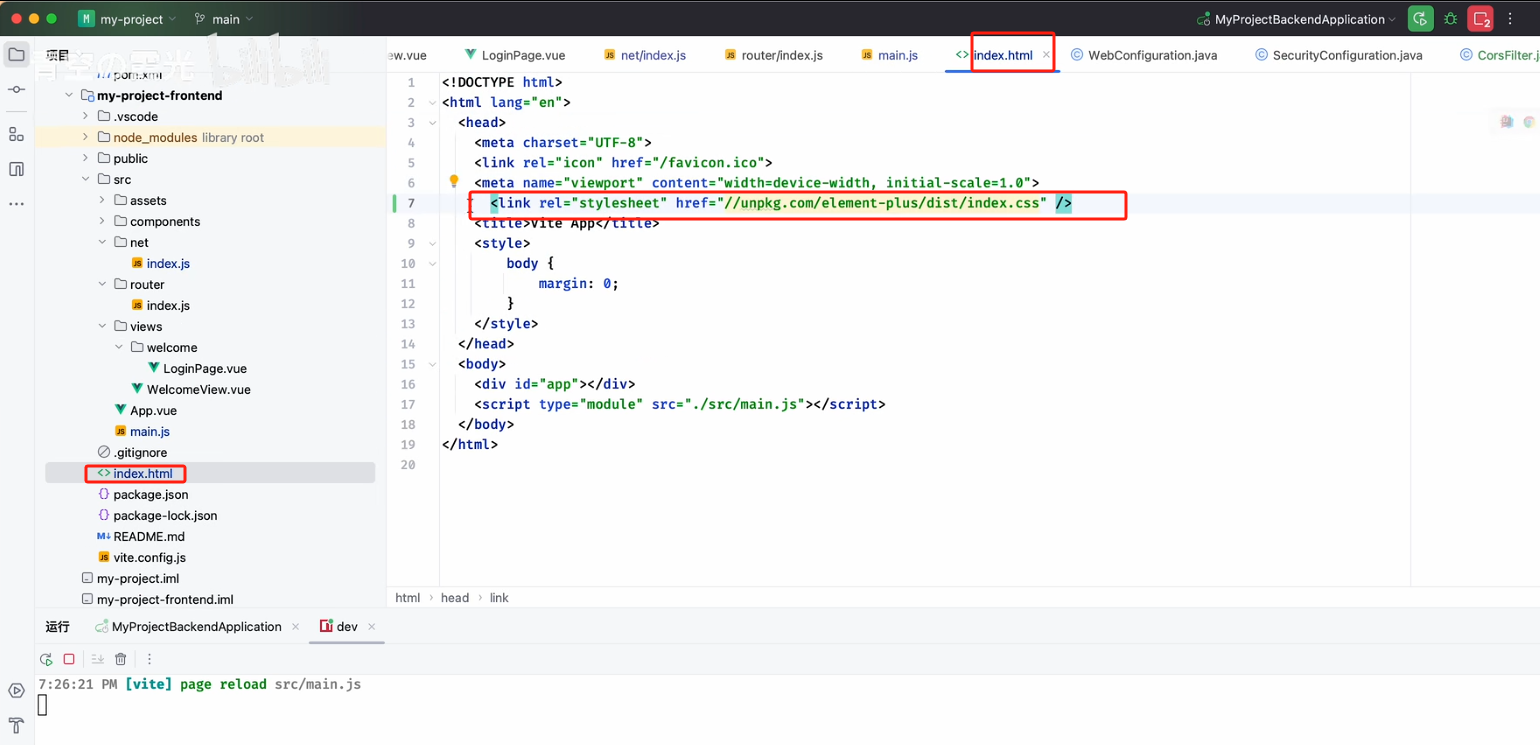Click 'link' in the editor breadcrumb

pos(499,598)
